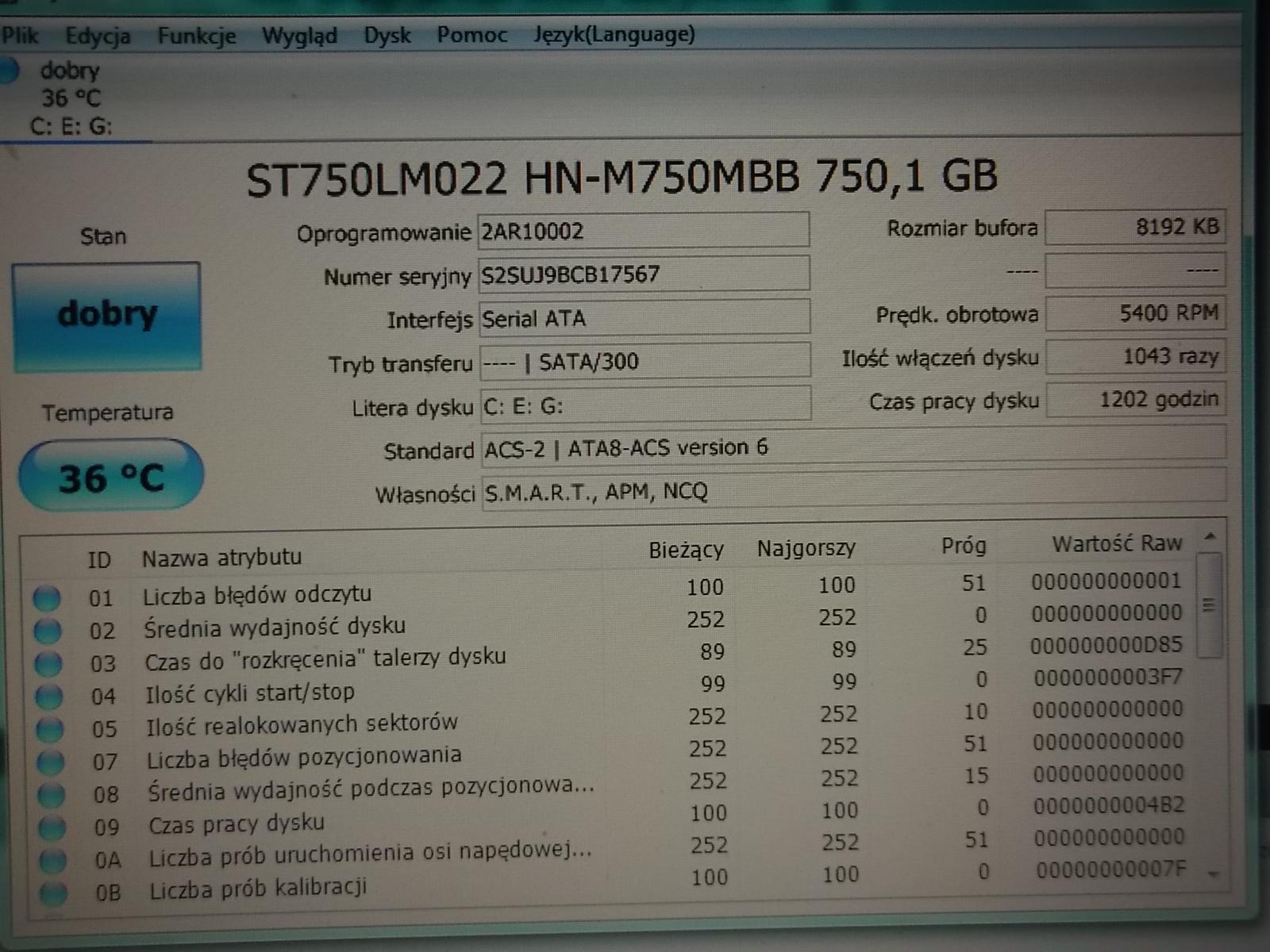Click raw value 00000000007F
Viewport: 1270px width, 952px height.
point(1111,869)
